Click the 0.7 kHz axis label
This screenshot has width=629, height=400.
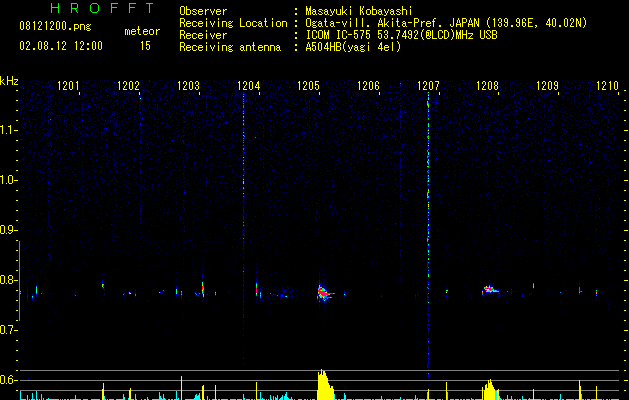coord(8,330)
